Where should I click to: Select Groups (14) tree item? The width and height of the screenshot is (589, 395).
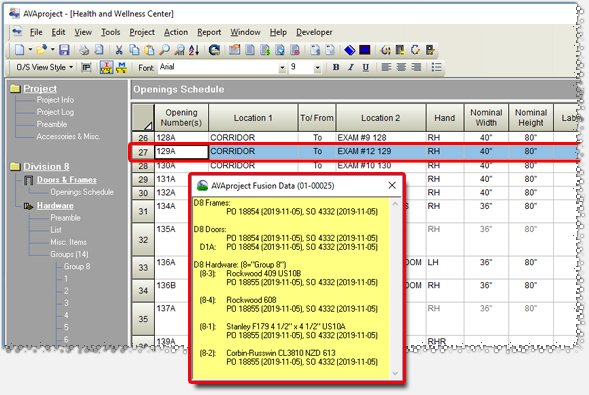[69, 254]
